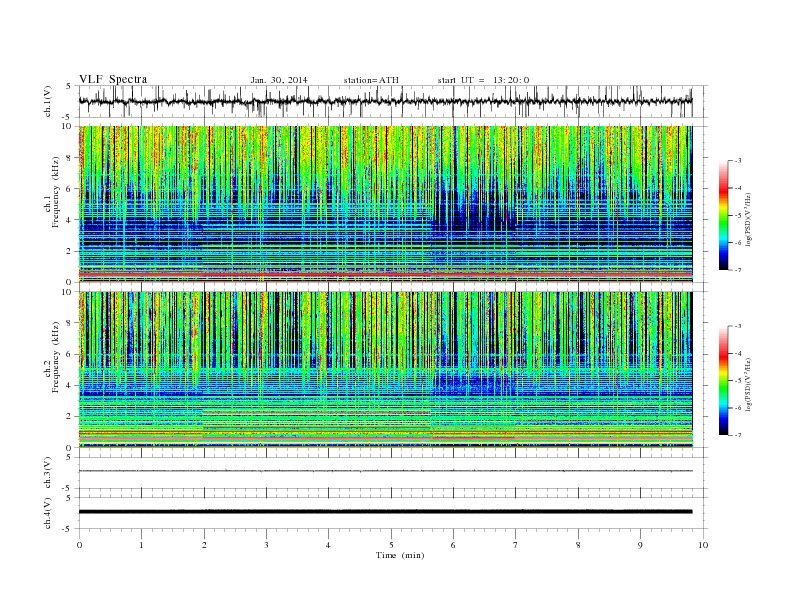The width and height of the screenshot is (792, 612).
Task: Click the "ch.4(V)" axis label
Action: pyautogui.click(x=48, y=513)
